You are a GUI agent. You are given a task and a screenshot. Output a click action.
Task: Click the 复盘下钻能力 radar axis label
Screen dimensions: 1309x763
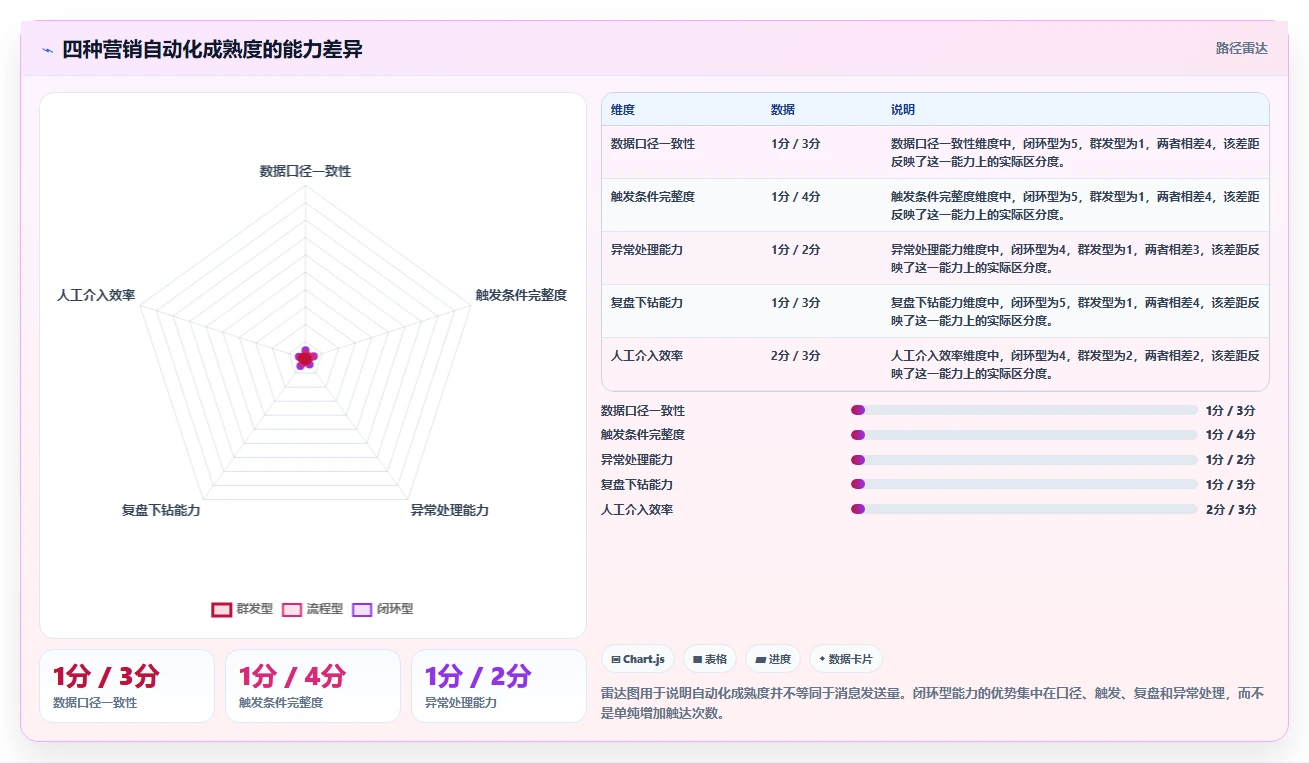click(x=161, y=510)
